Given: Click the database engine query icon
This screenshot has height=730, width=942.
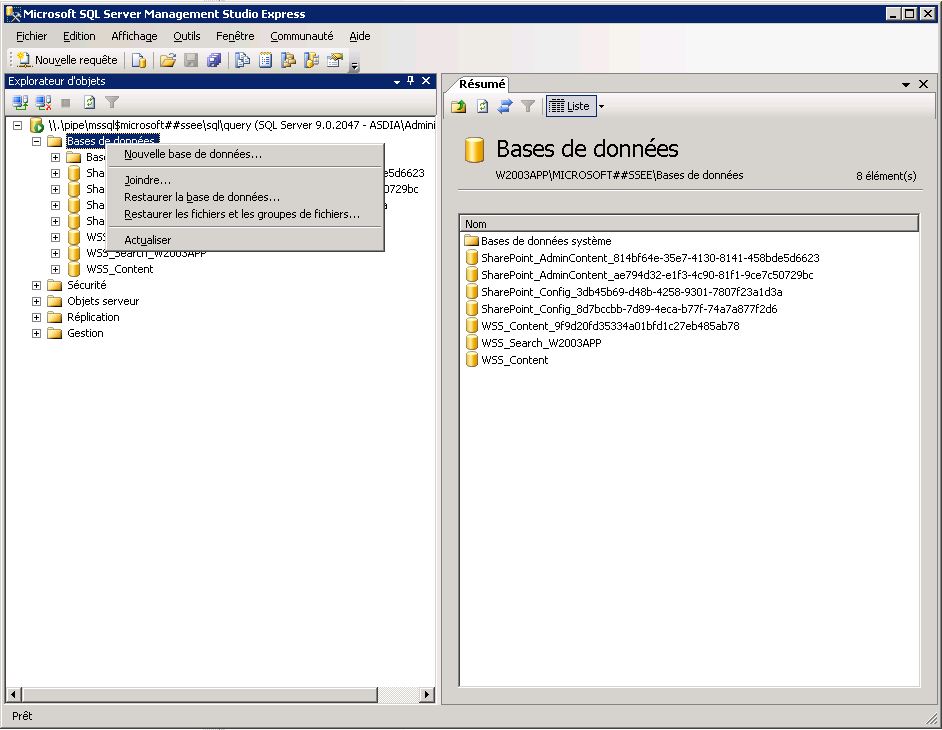Looking at the screenshot, I should (x=139, y=60).
